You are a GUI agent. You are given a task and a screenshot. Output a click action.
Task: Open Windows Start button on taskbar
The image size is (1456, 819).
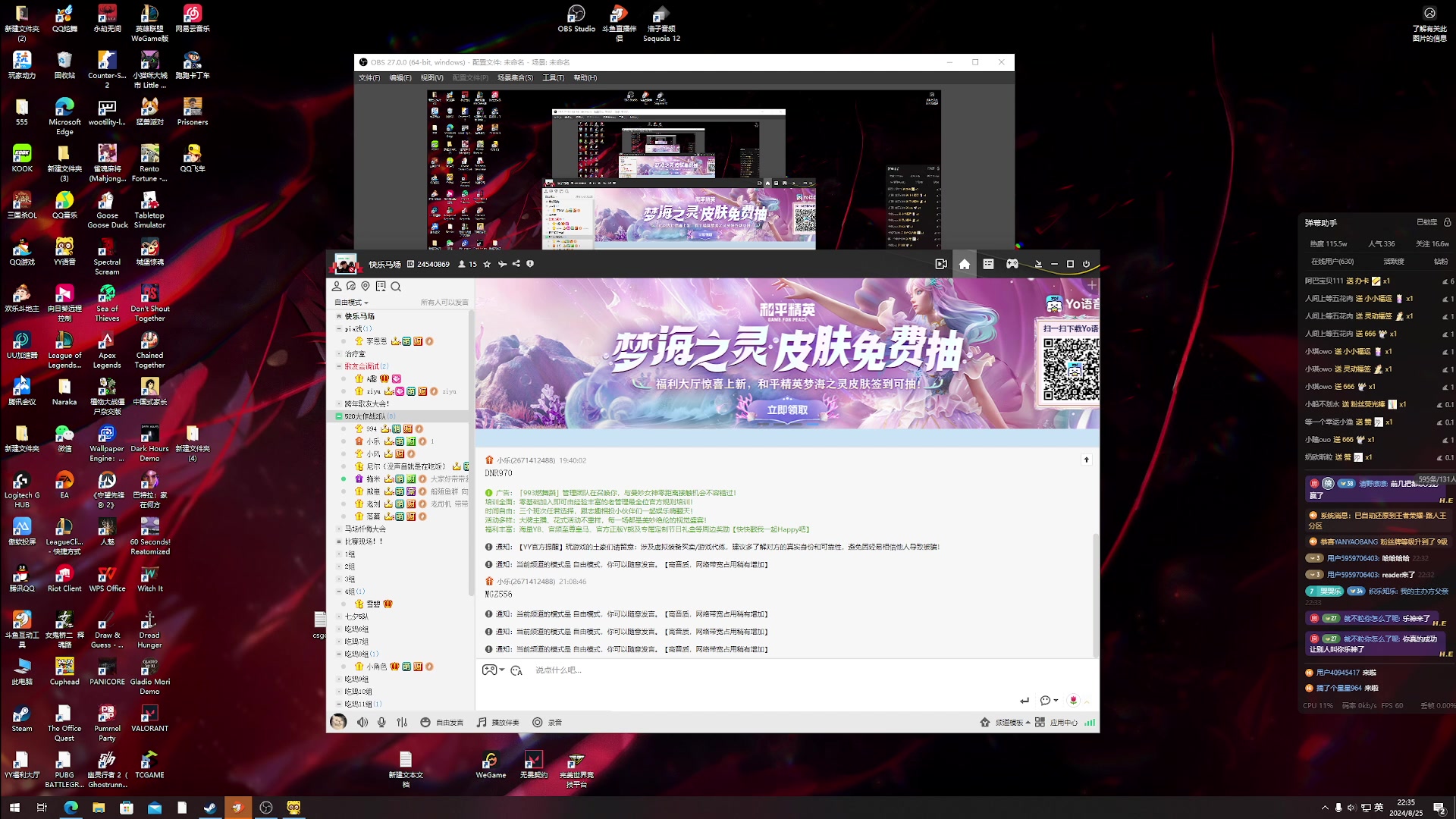(x=14, y=808)
